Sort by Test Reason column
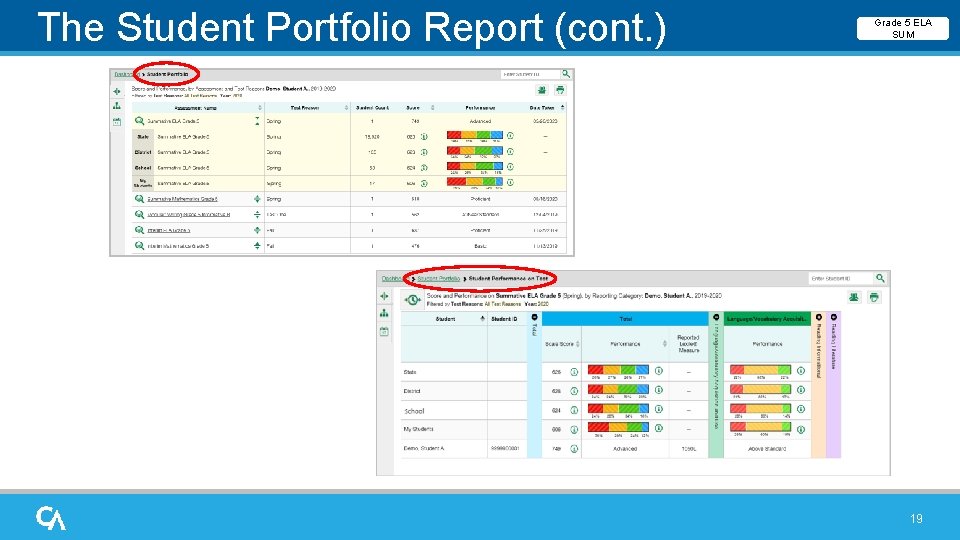This screenshot has width=960, height=540. click(346, 108)
